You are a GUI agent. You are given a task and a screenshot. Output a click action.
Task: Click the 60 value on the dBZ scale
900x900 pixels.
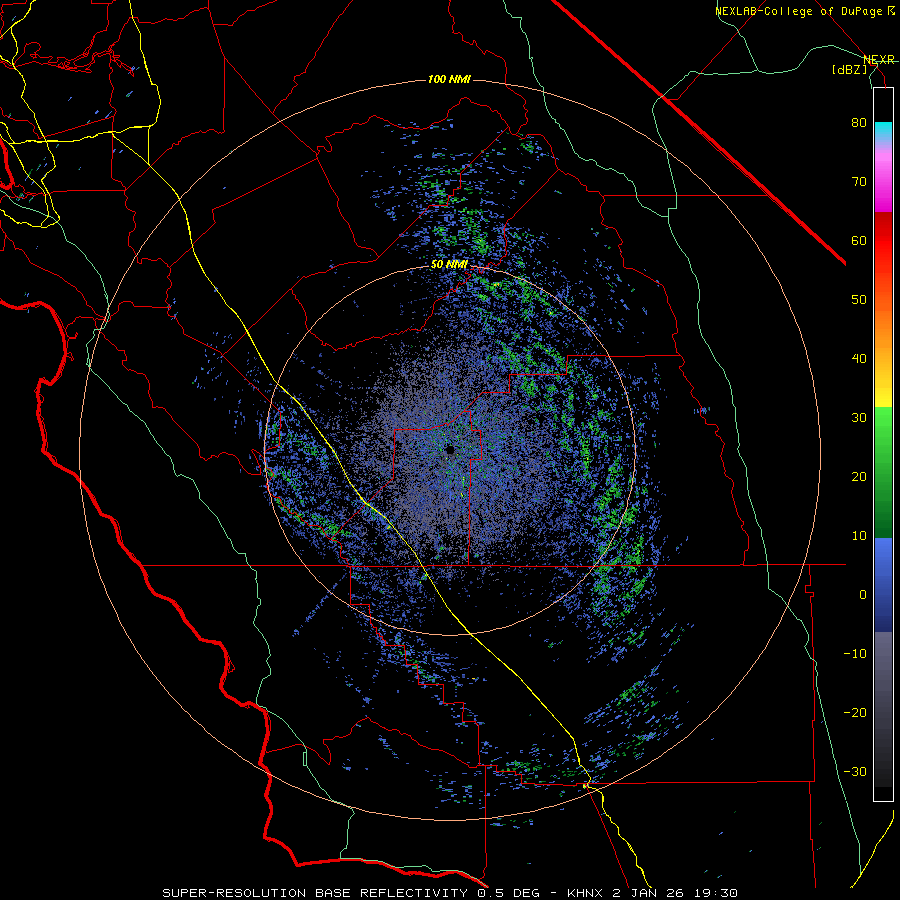859,240
